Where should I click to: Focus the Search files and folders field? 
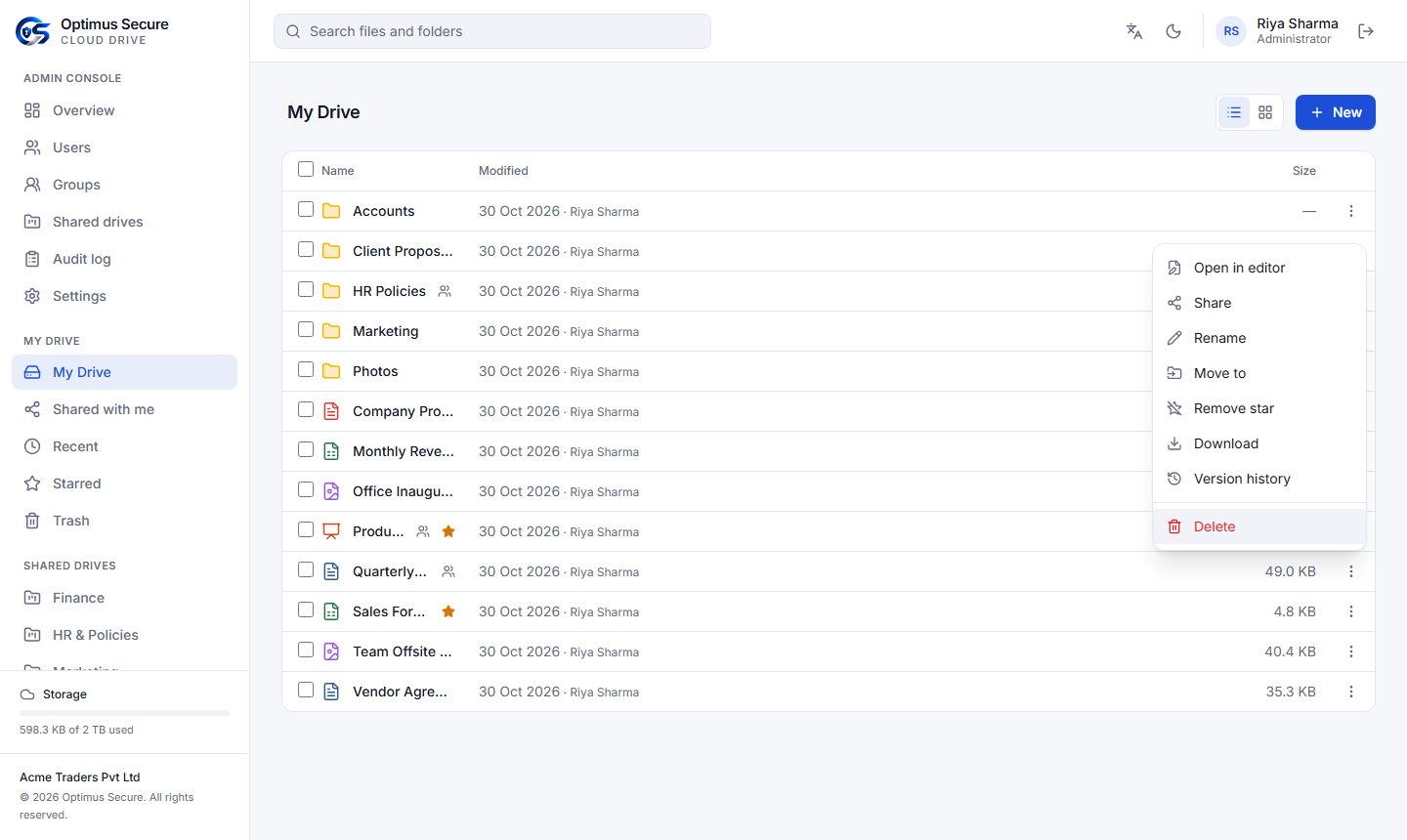click(492, 31)
